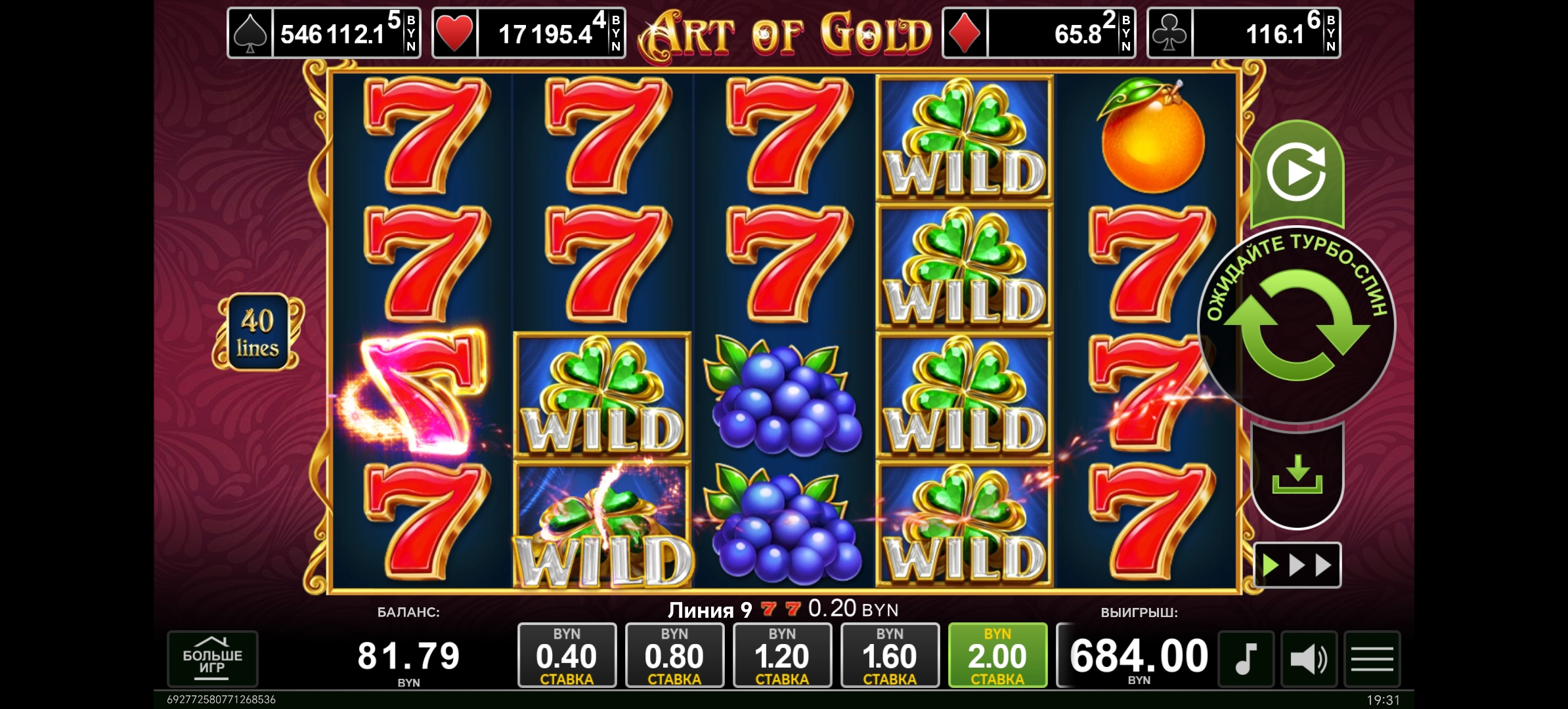The height and width of the screenshot is (709, 1568).
Task: Spin reels with the green arrows button
Action: coord(1297,325)
